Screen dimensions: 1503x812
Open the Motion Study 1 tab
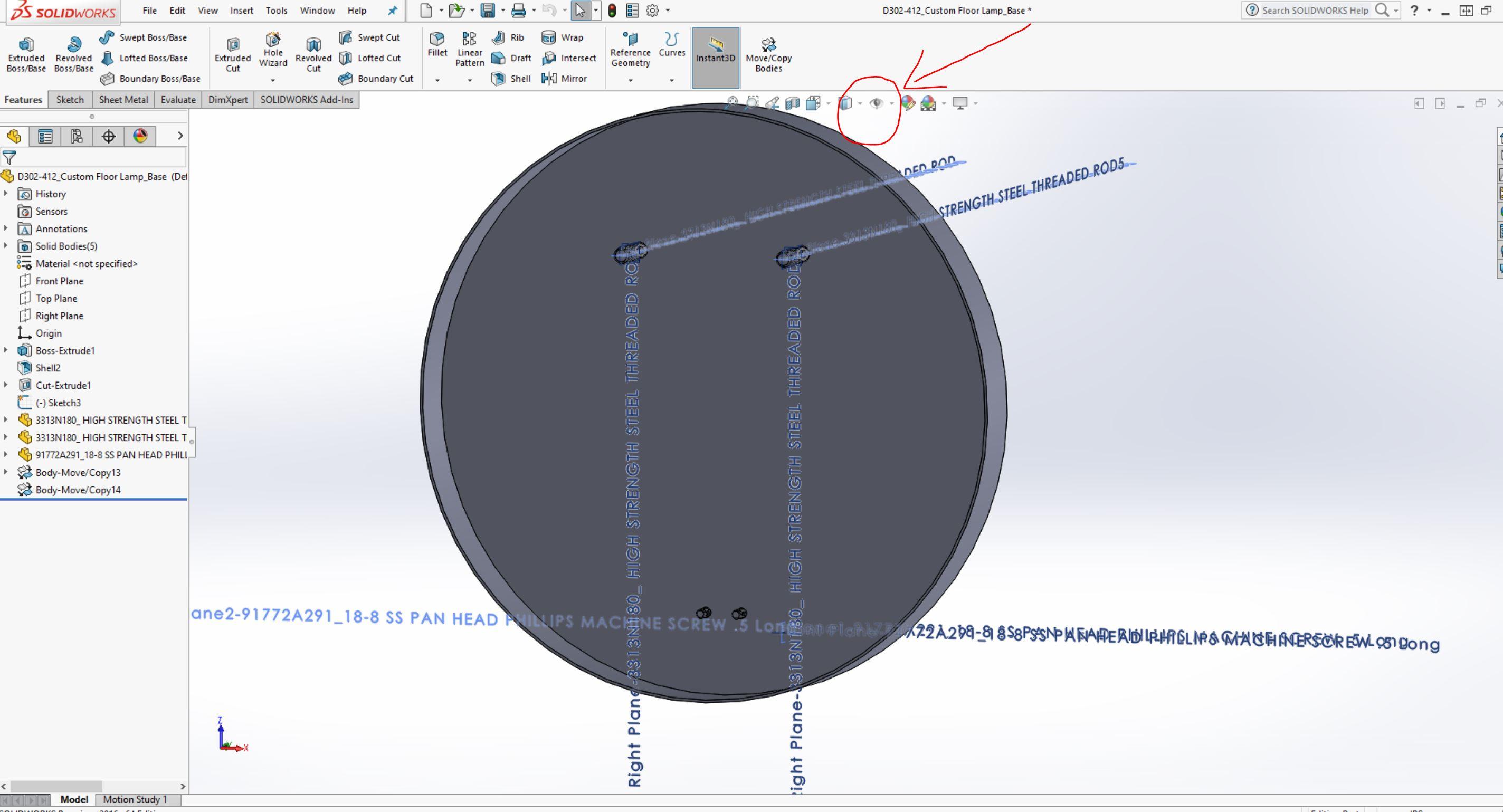(x=135, y=799)
